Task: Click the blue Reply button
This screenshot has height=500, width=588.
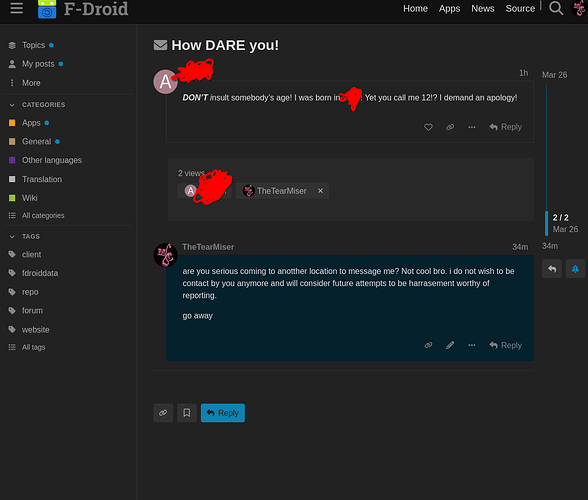Action: [223, 413]
